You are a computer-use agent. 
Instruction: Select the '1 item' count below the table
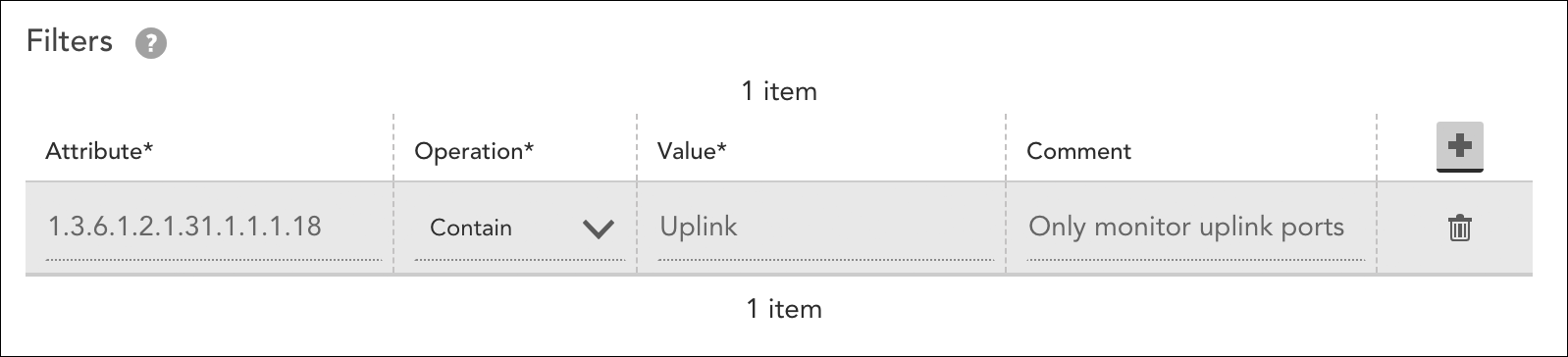(x=784, y=309)
